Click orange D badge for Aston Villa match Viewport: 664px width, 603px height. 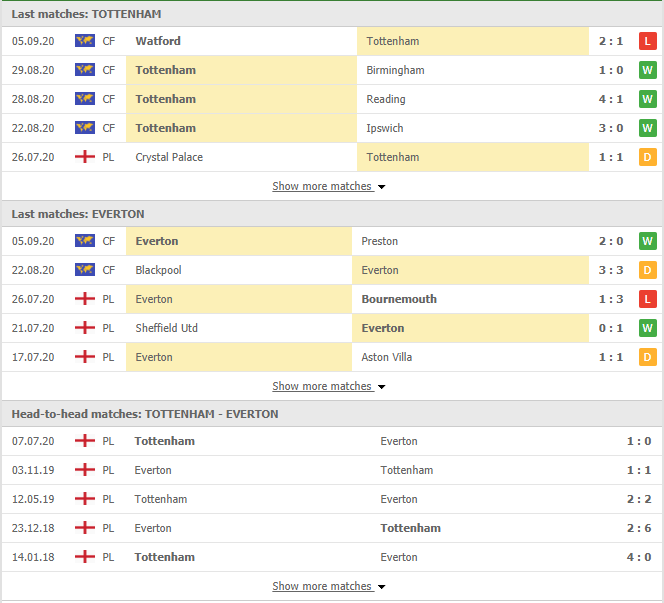(x=647, y=357)
